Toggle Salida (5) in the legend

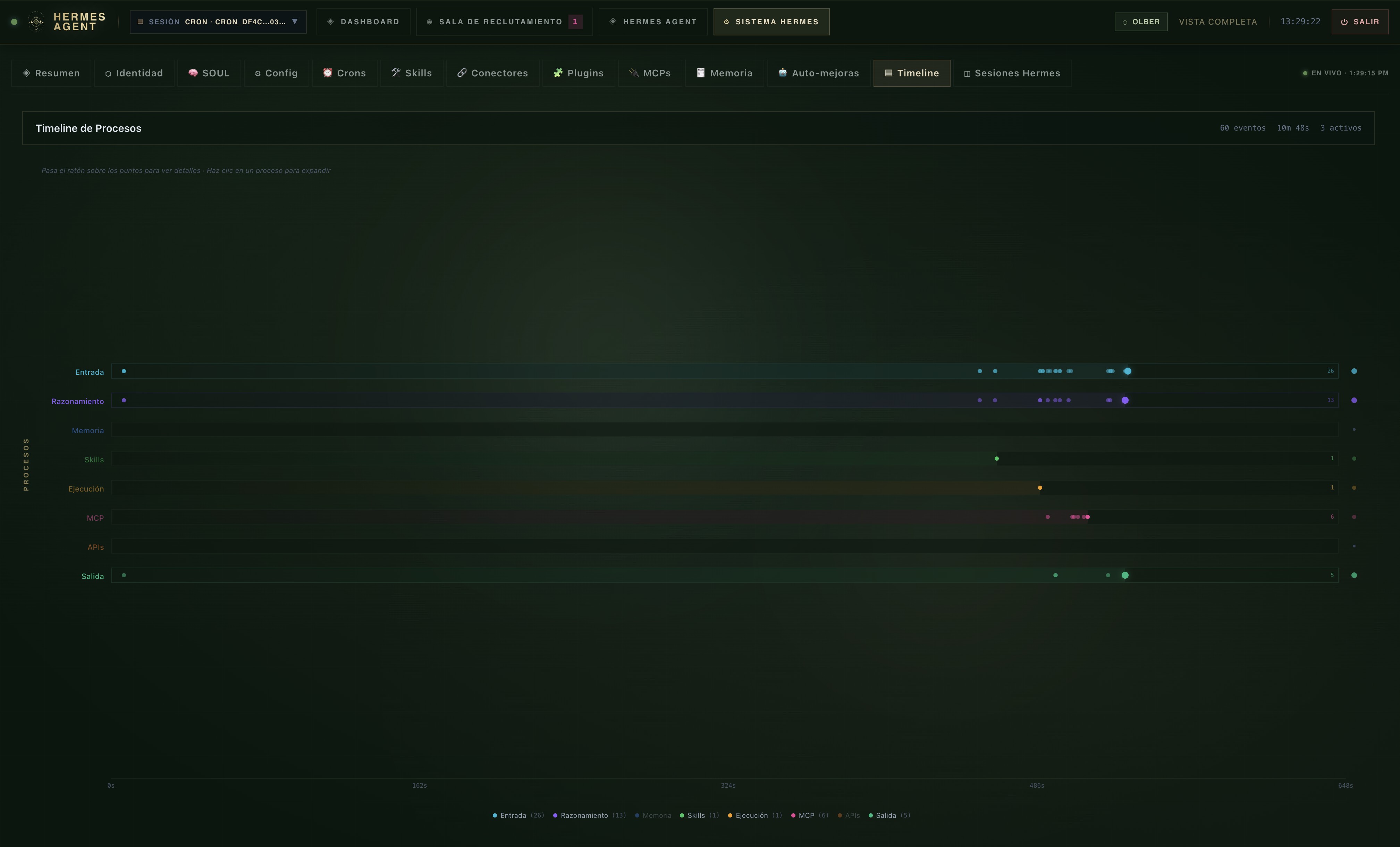pyautogui.click(x=889, y=815)
